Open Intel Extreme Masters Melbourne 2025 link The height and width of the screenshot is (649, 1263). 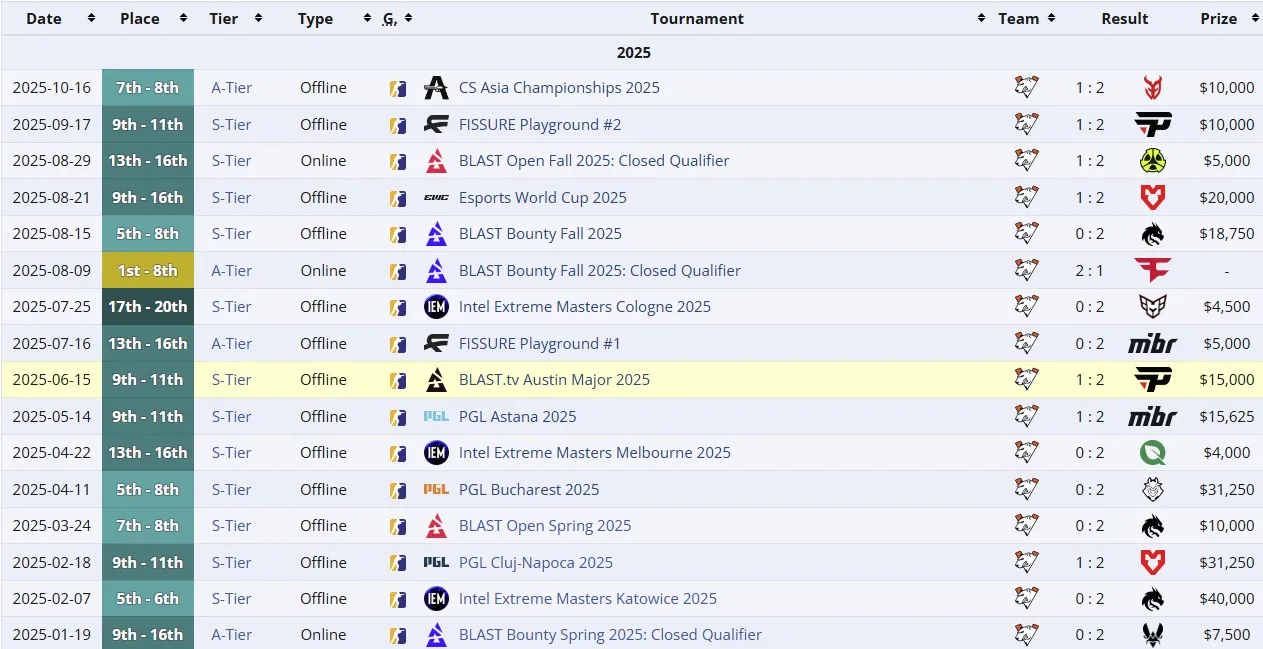click(x=595, y=453)
